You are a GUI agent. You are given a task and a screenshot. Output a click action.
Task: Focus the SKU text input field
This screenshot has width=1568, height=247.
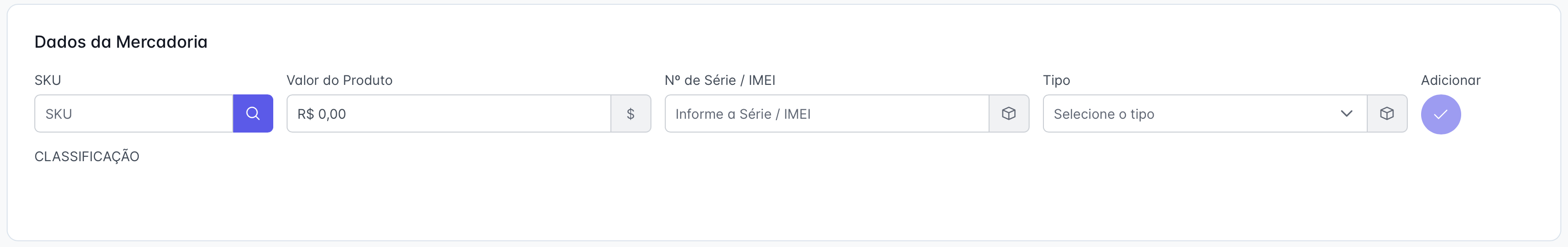134,113
